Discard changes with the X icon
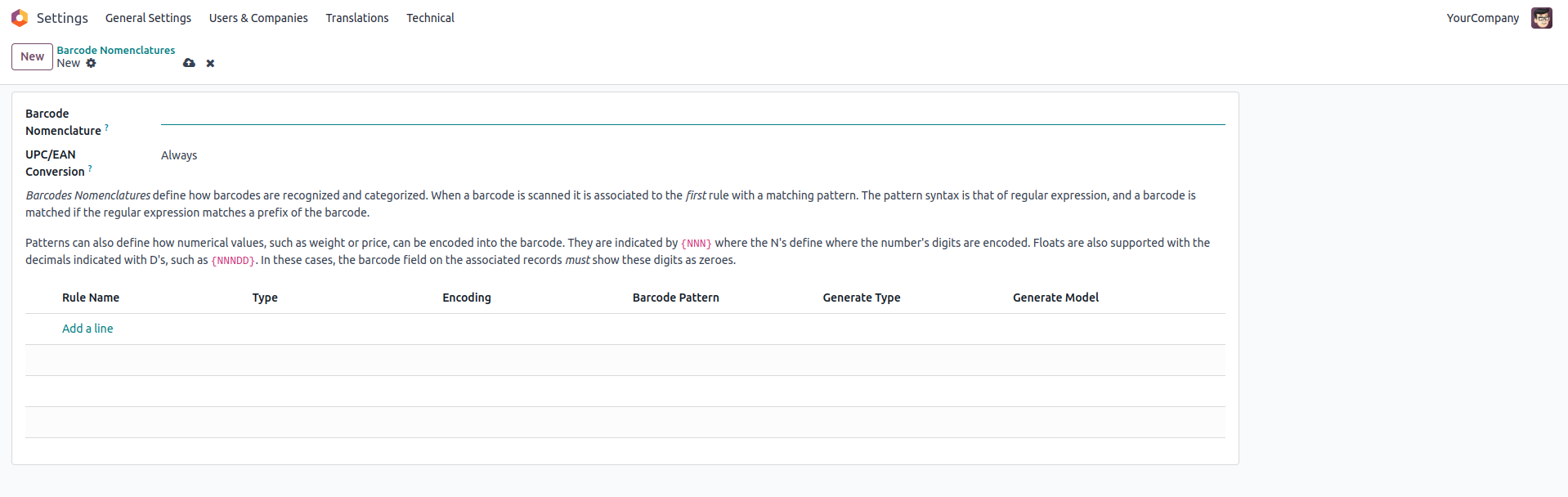Image resolution: width=1568 pixels, height=497 pixels. click(210, 63)
